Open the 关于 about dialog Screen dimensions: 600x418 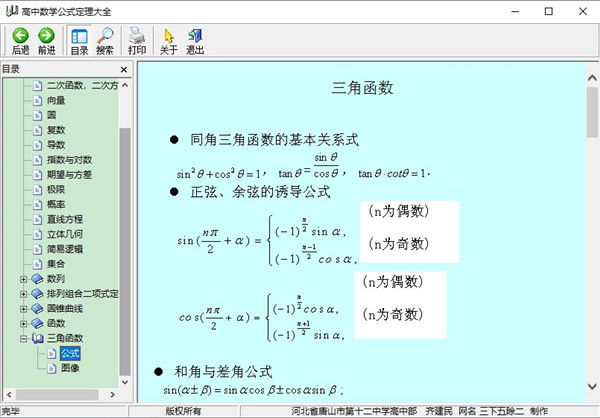[168, 41]
